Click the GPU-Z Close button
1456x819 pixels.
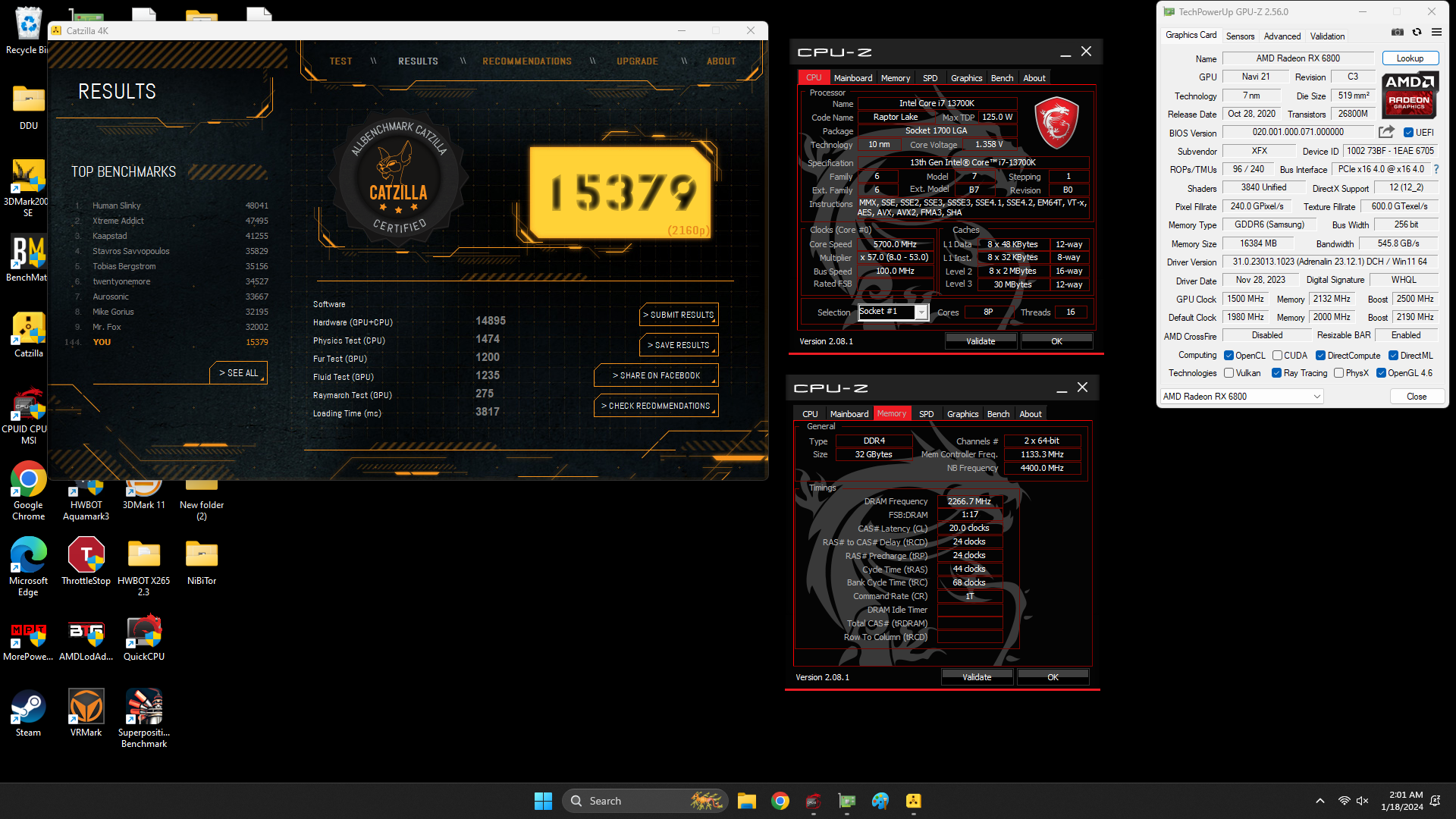coord(1416,397)
